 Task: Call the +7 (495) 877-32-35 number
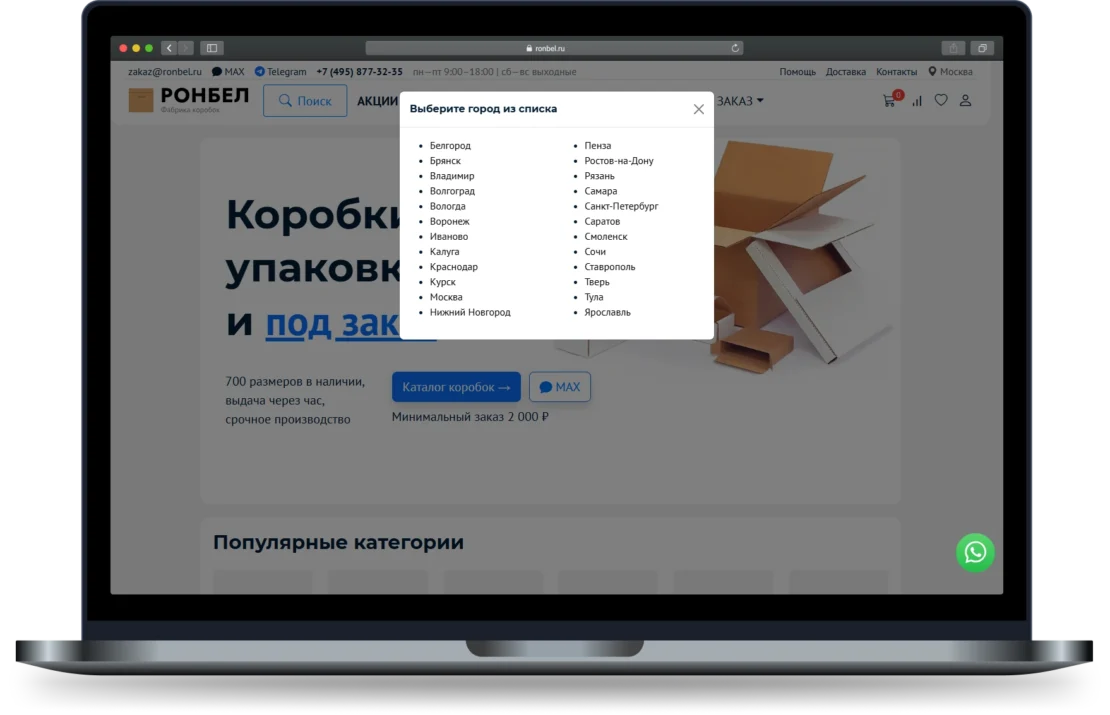coord(359,72)
